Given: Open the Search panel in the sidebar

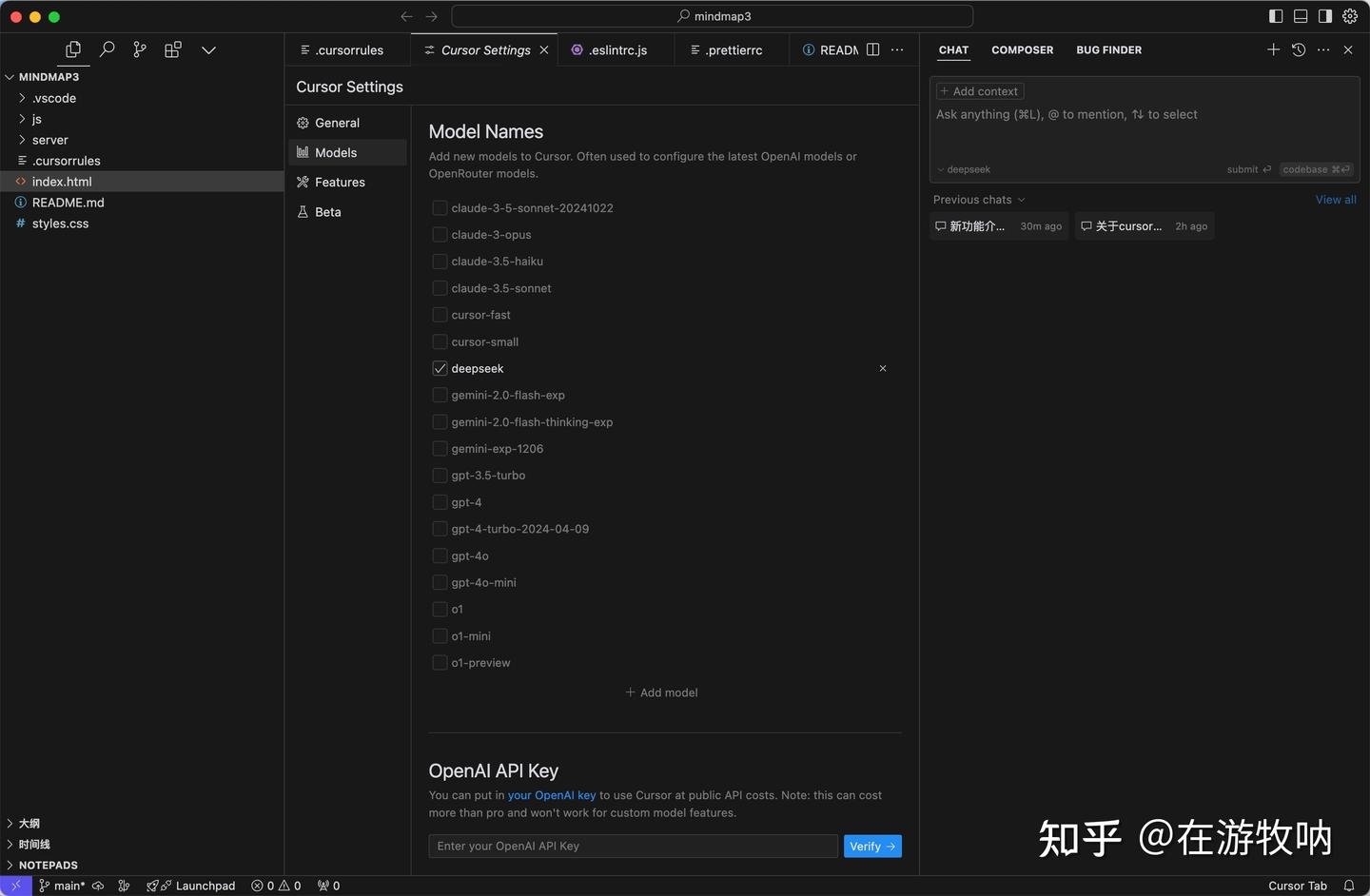Looking at the screenshot, I should pyautogui.click(x=107, y=49).
